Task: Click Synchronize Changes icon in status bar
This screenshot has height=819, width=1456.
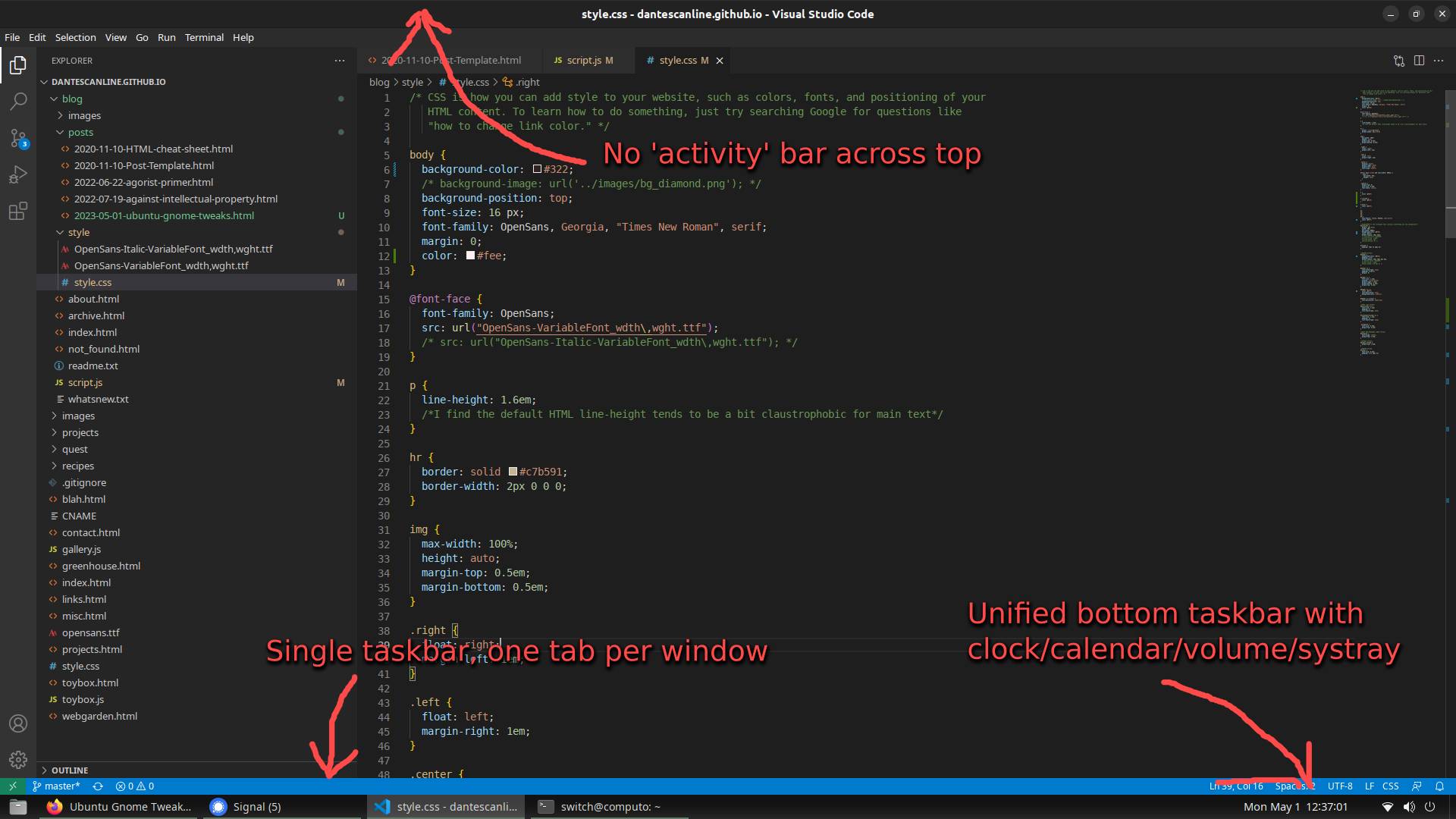Action: point(98,786)
